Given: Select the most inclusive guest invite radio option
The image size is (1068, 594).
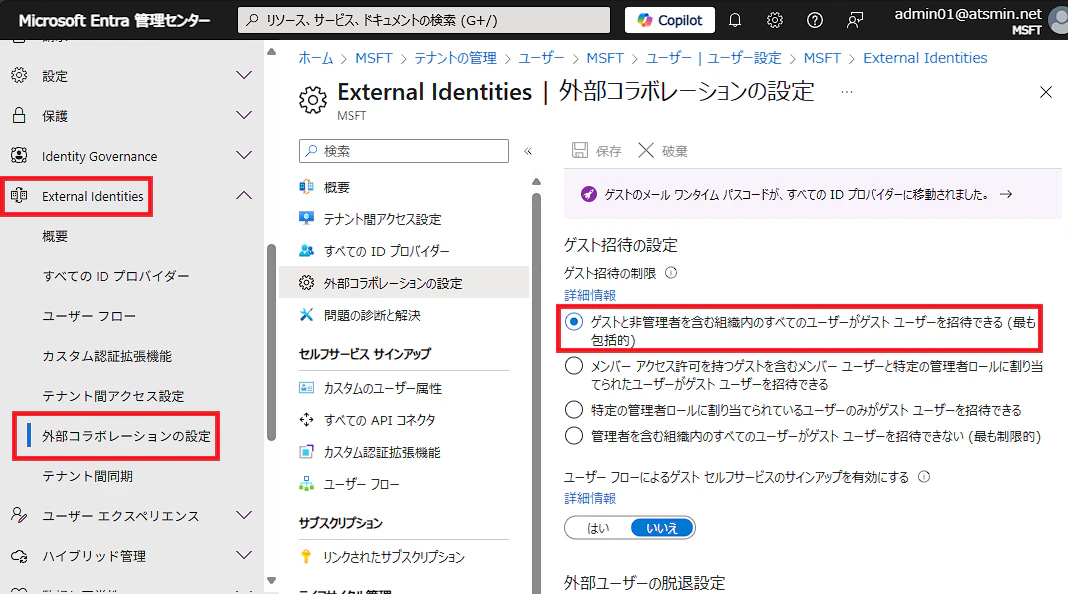Looking at the screenshot, I should (x=574, y=322).
